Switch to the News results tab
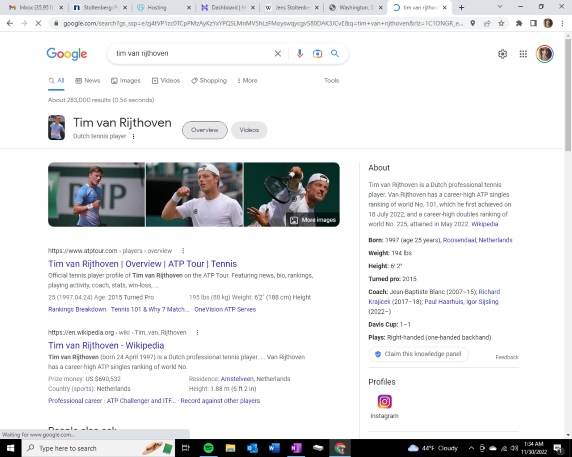The image size is (572, 457). tap(88, 81)
